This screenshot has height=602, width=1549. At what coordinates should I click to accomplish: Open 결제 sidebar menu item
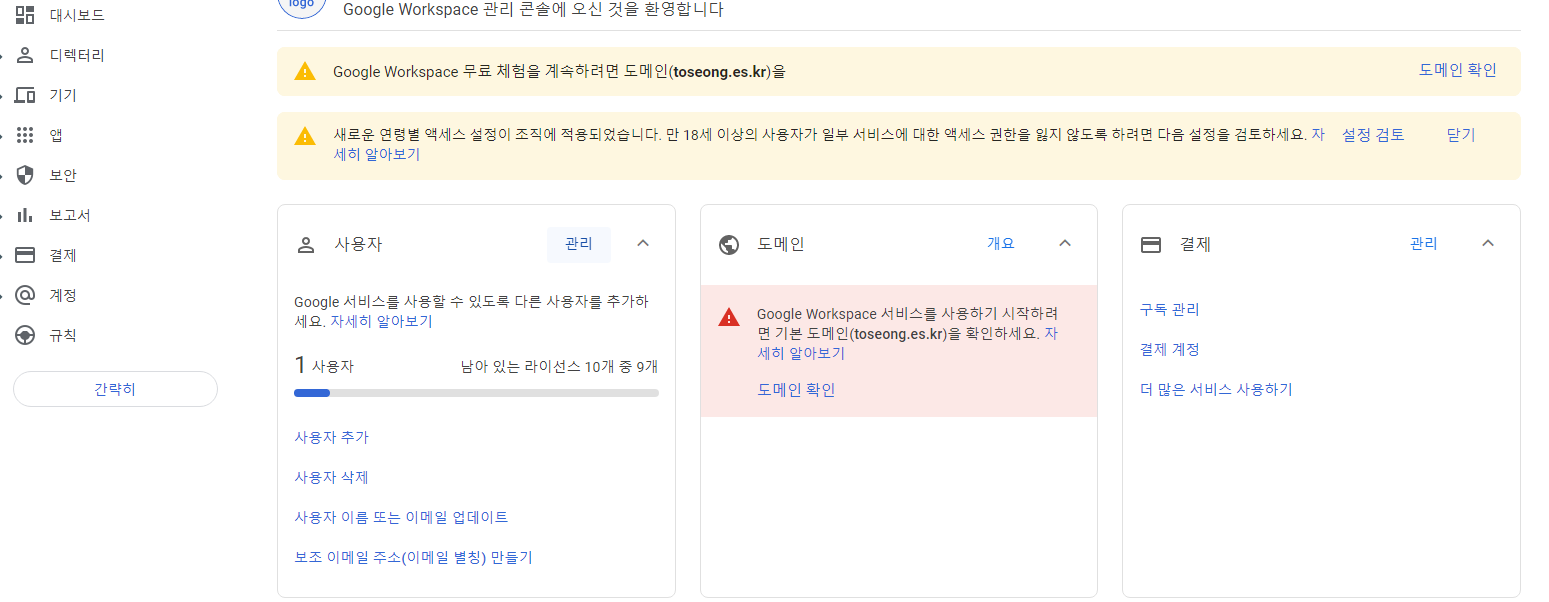click(x=63, y=255)
